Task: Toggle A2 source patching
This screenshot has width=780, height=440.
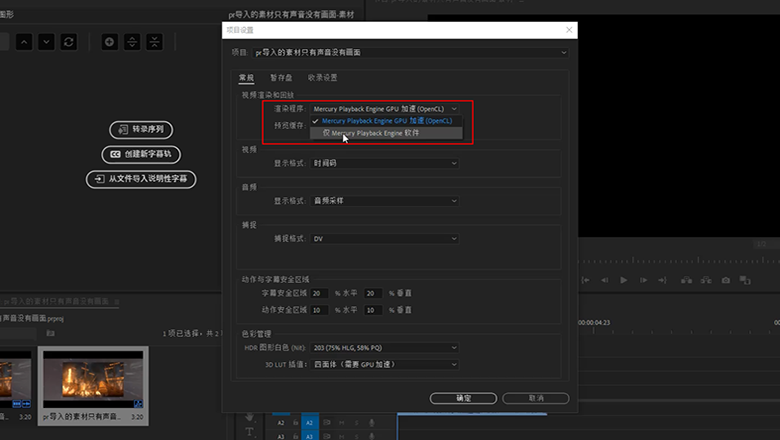Action: tap(281, 423)
